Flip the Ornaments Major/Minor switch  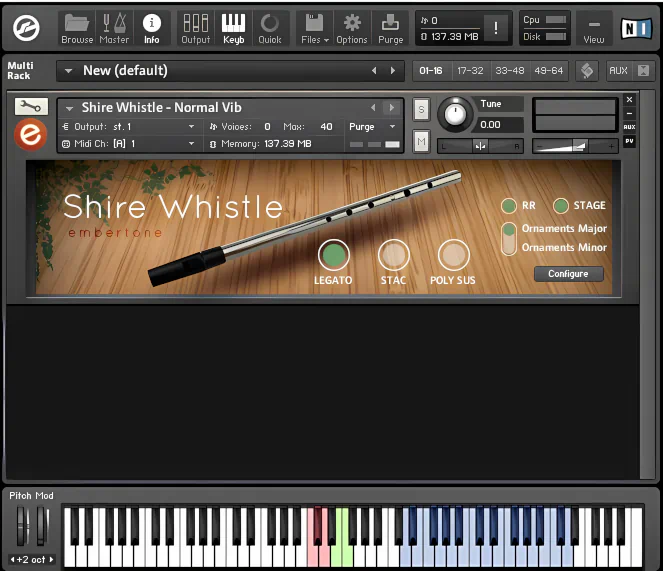(509, 239)
